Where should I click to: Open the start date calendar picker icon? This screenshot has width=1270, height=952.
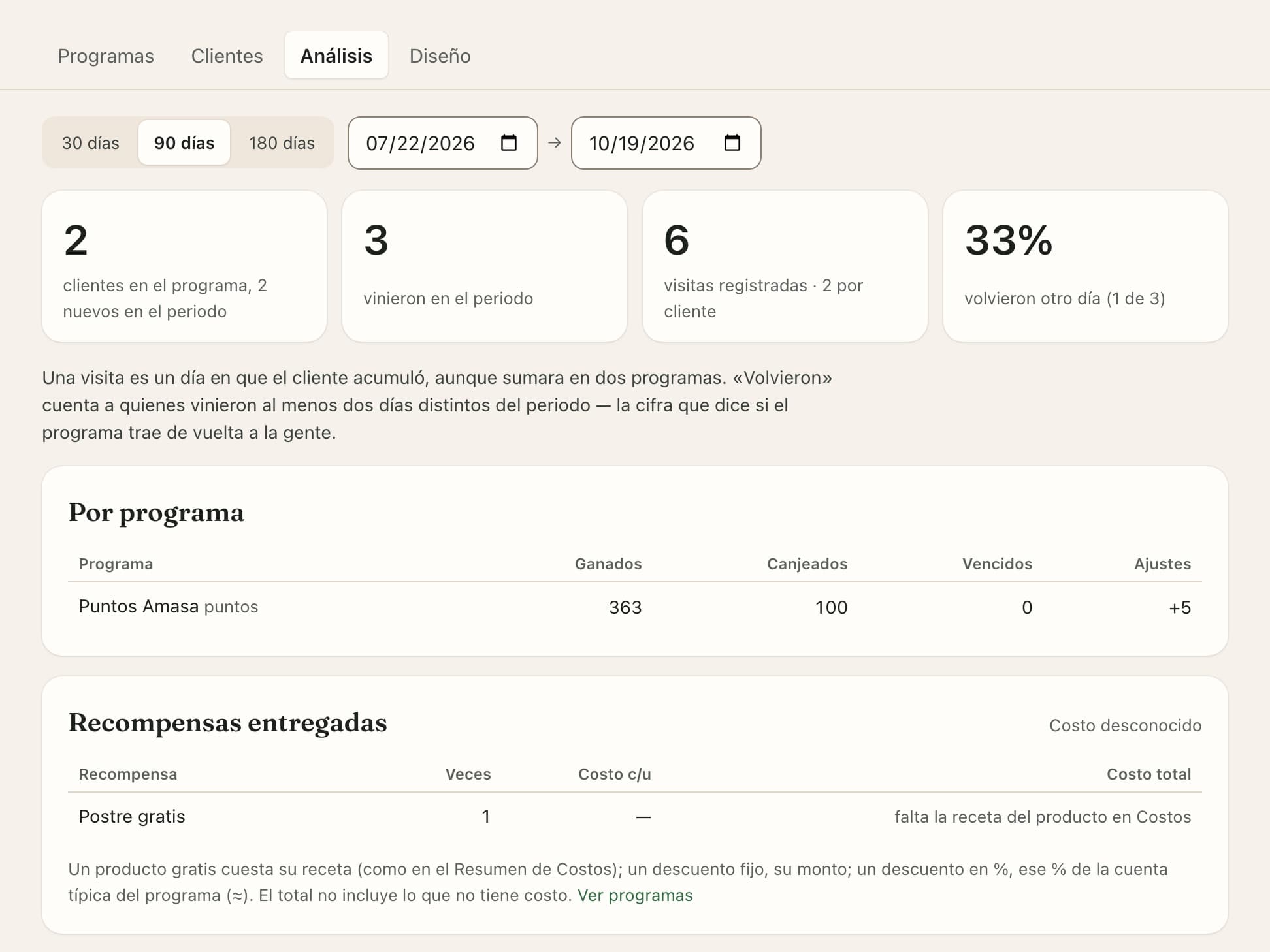click(508, 142)
